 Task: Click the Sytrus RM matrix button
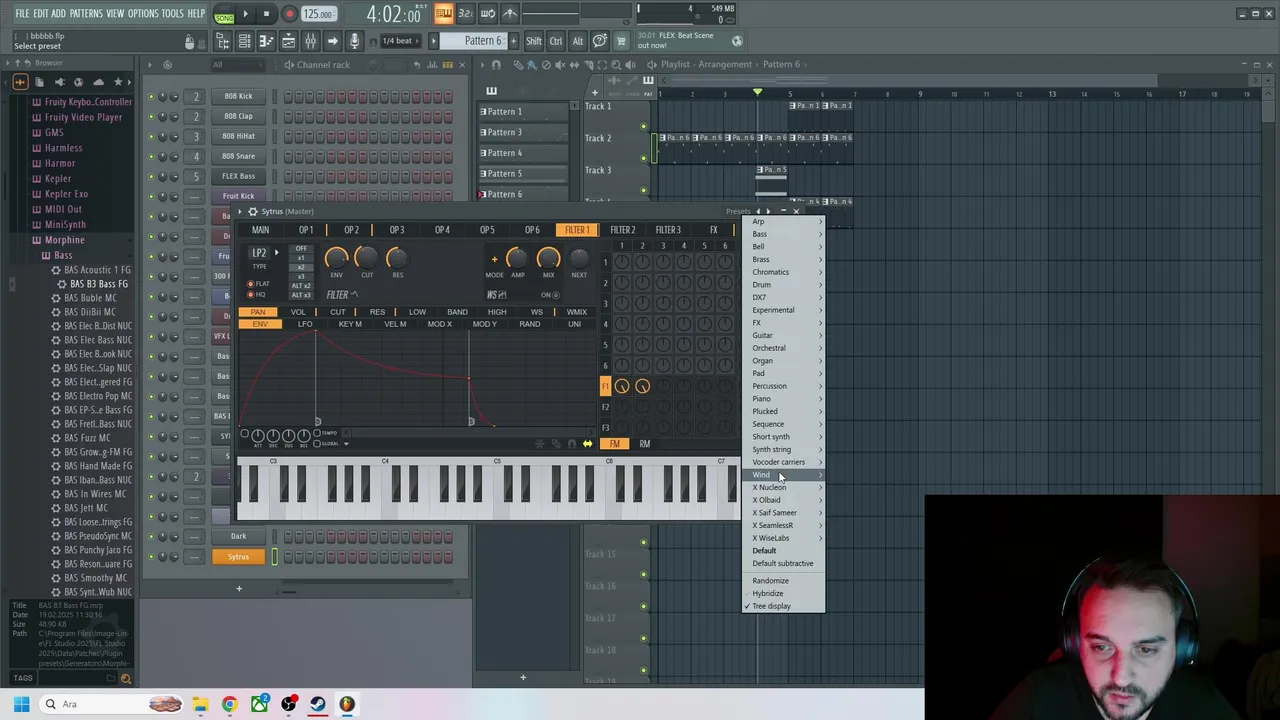tap(644, 444)
